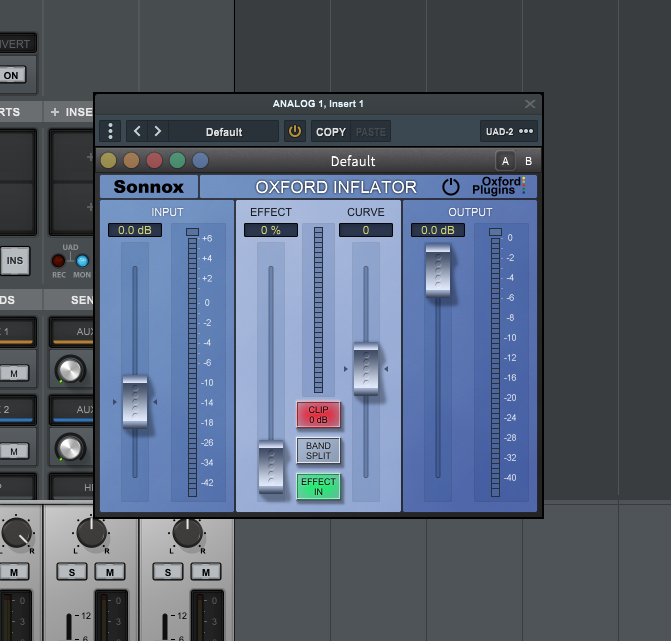Image resolution: width=671 pixels, height=641 pixels.
Task: Open the Default preset name field
Action: pyautogui.click(x=224, y=132)
